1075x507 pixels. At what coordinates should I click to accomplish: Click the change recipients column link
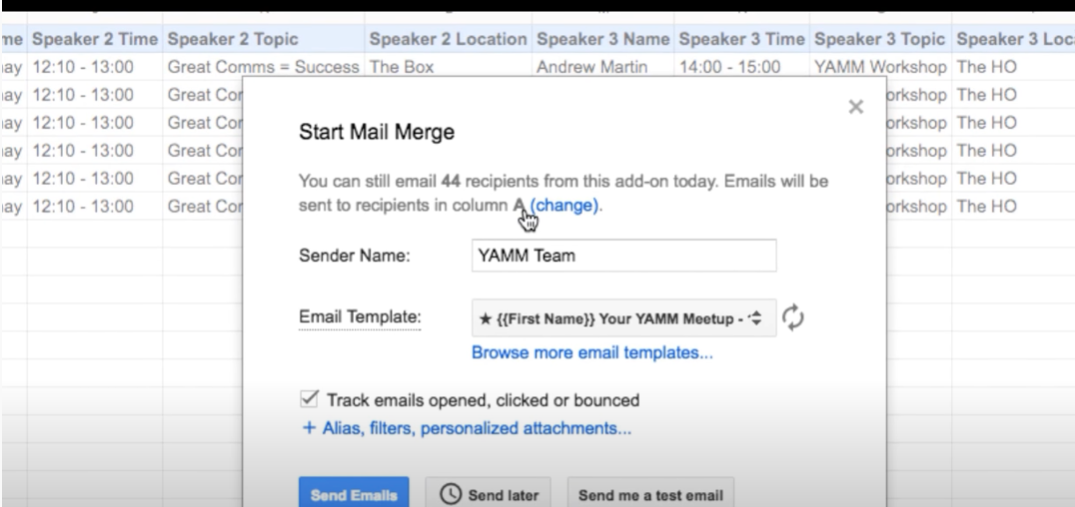click(564, 205)
